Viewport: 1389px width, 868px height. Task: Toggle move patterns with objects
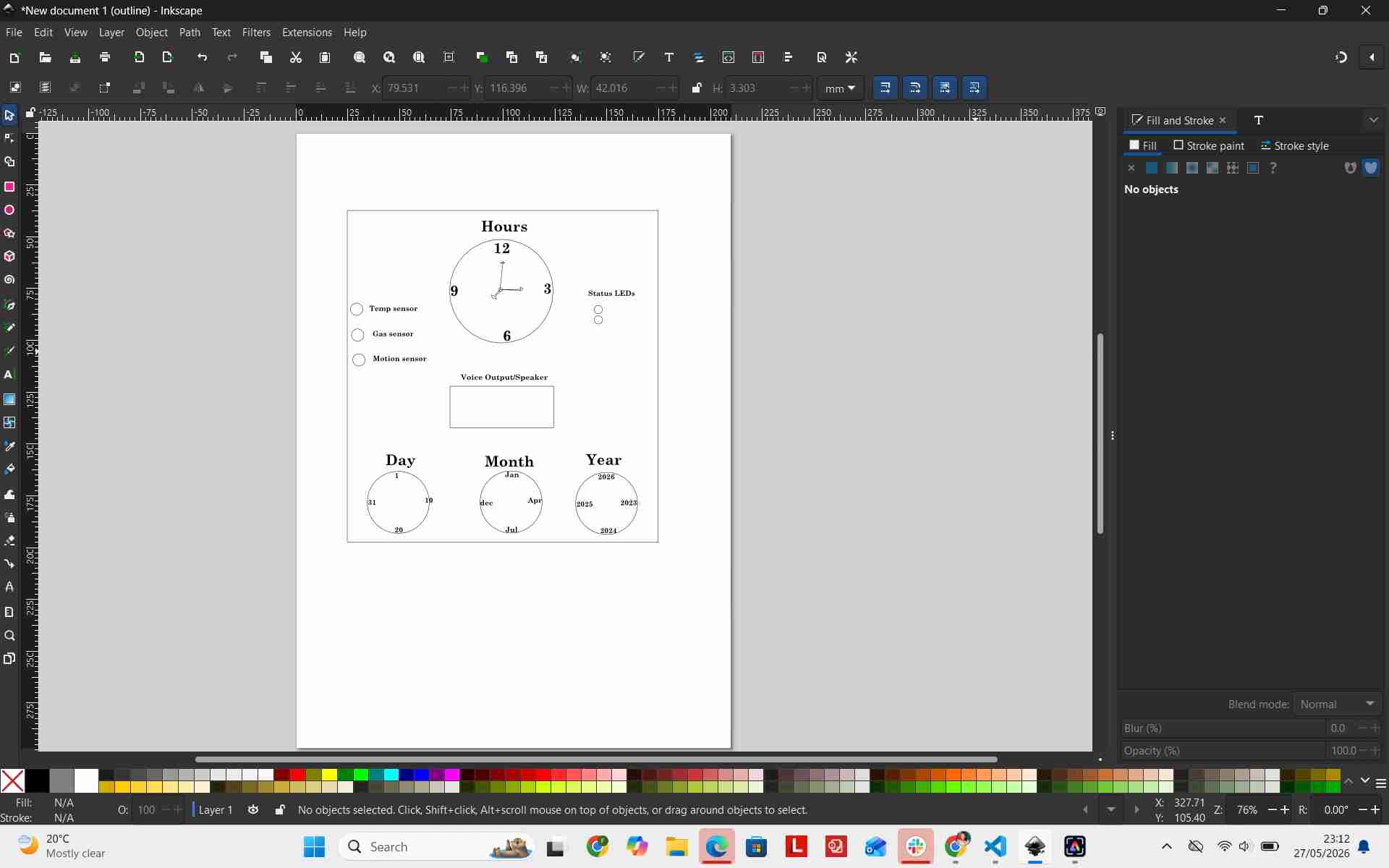pos(974,88)
